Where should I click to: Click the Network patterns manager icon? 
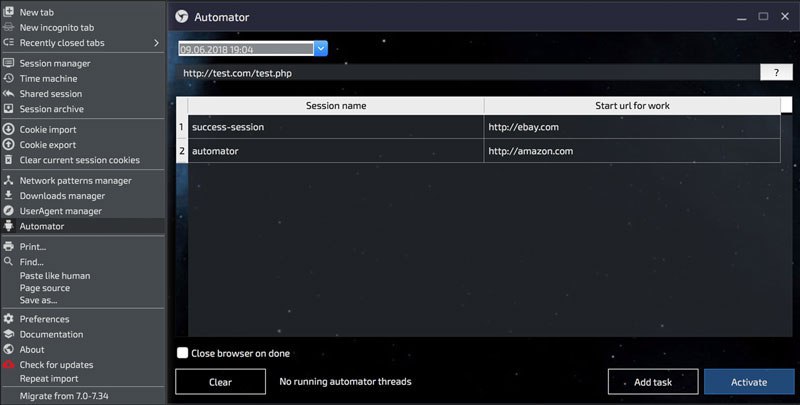tap(8, 180)
